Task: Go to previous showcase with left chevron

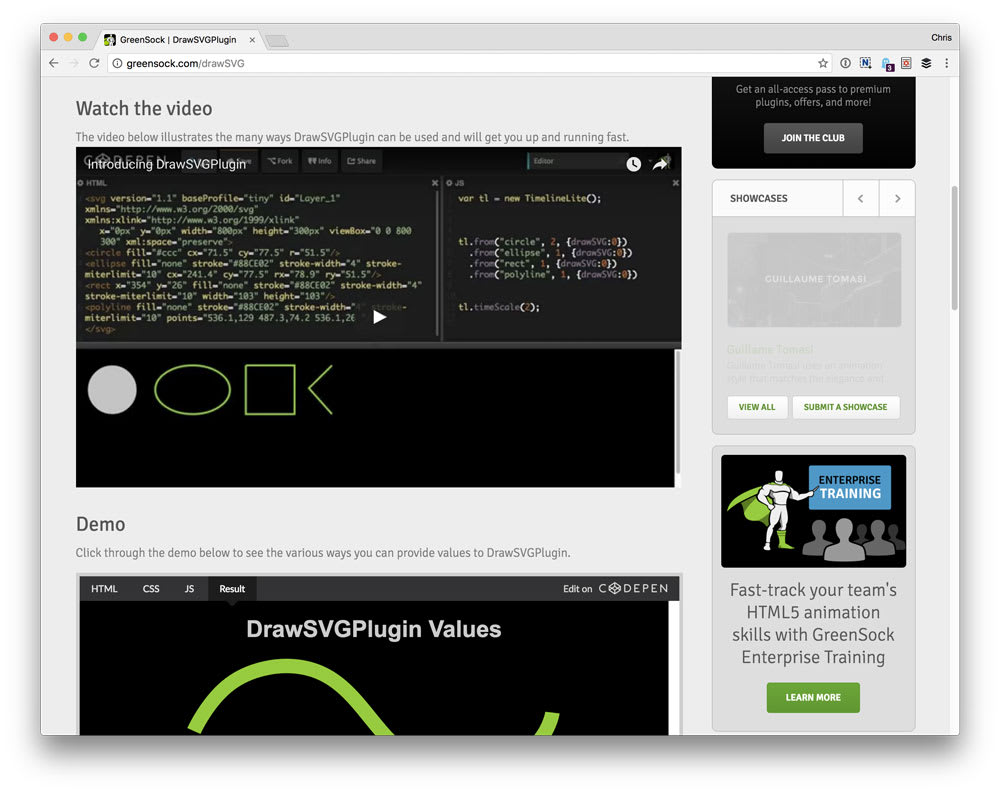Action: click(861, 198)
